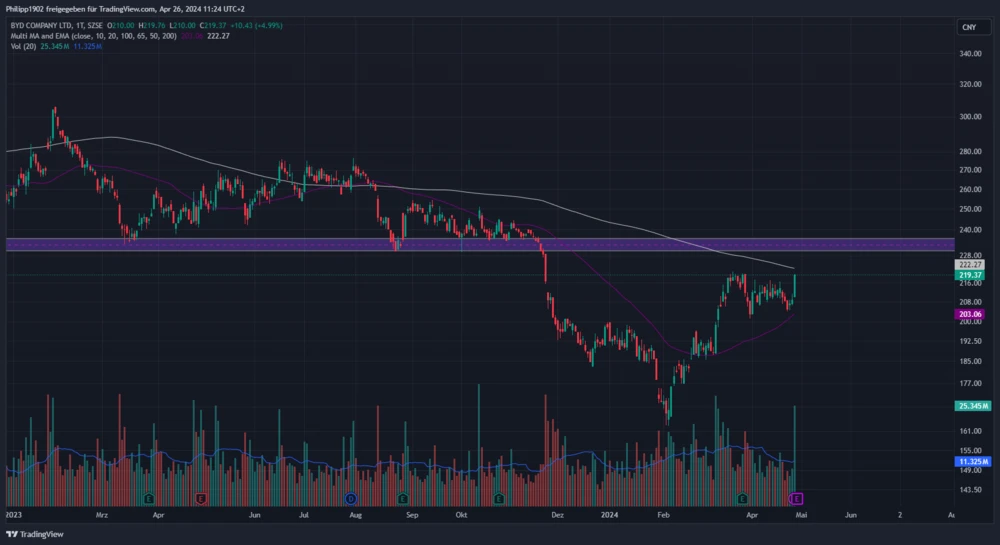Click the green 25.345M volume label
The height and width of the screenshot is (545, 1000).
[x=972, y=406]
